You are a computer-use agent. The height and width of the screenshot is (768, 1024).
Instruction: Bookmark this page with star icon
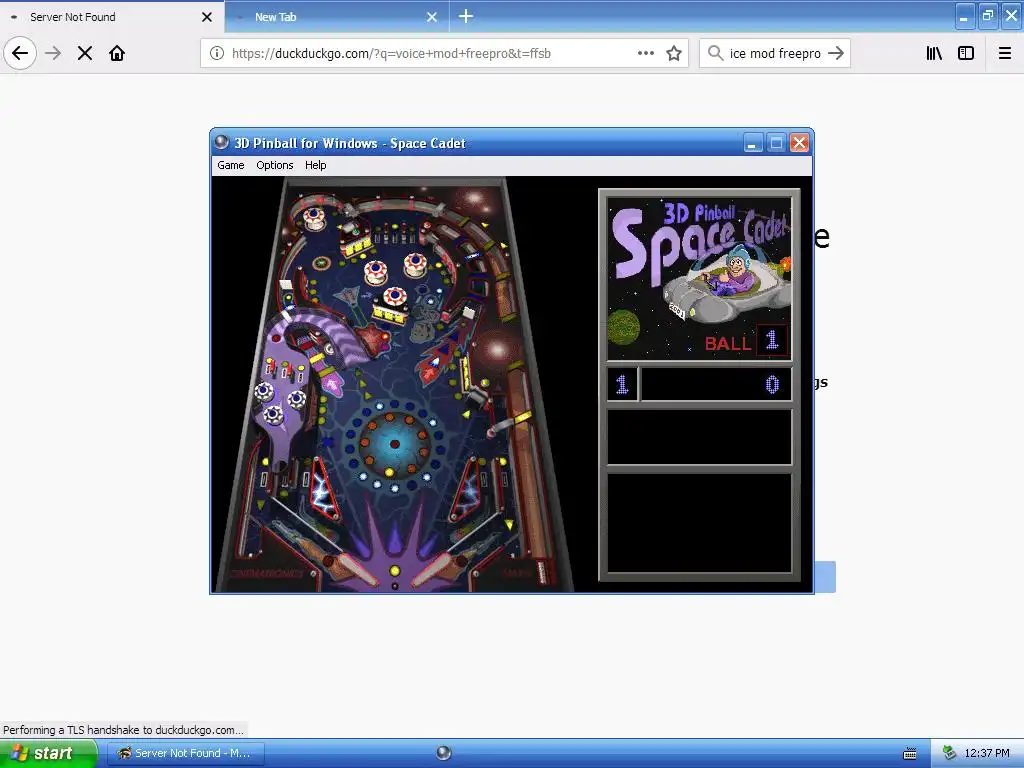click(674, 54)
